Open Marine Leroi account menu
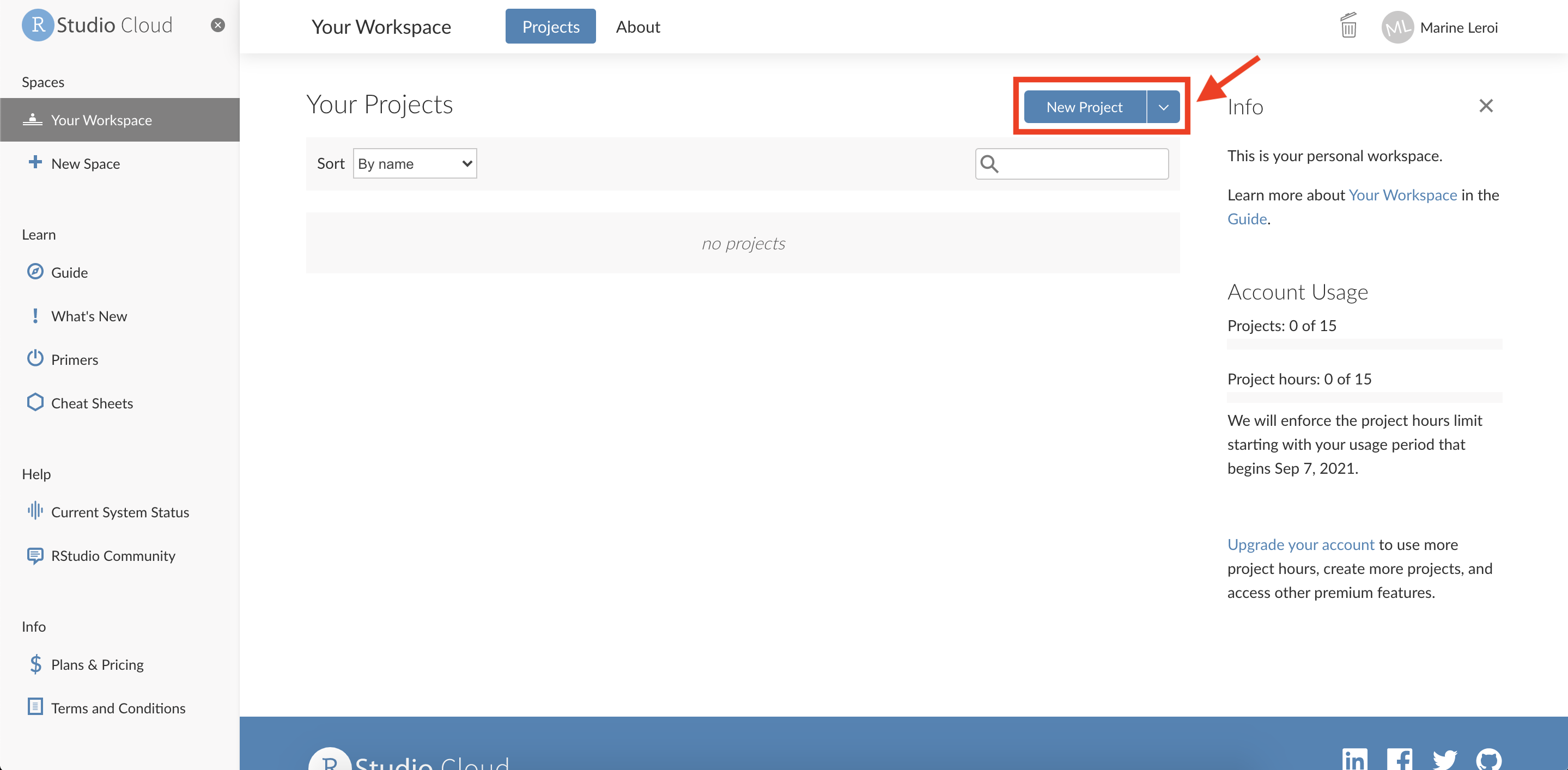Screen dimensions: 1568x770 click(x=1458, y=27)
